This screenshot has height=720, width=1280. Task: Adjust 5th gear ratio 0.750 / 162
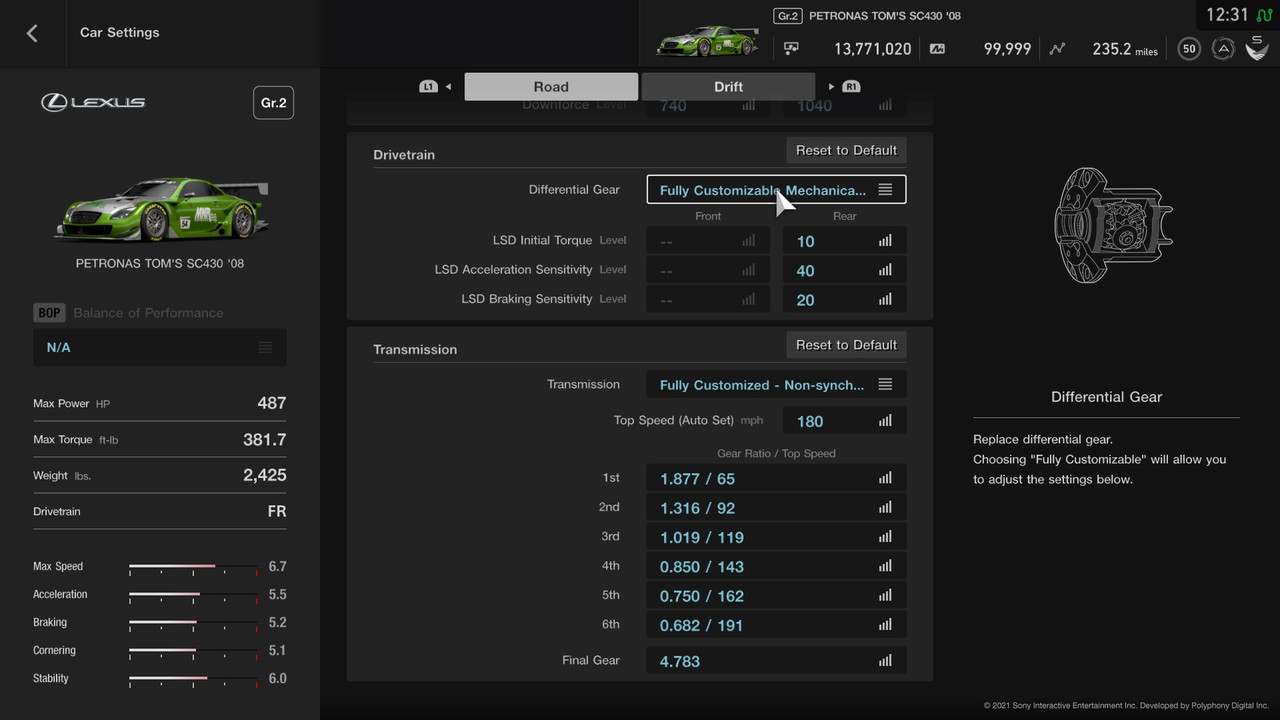pyautogui.click(x=776, y=595)
